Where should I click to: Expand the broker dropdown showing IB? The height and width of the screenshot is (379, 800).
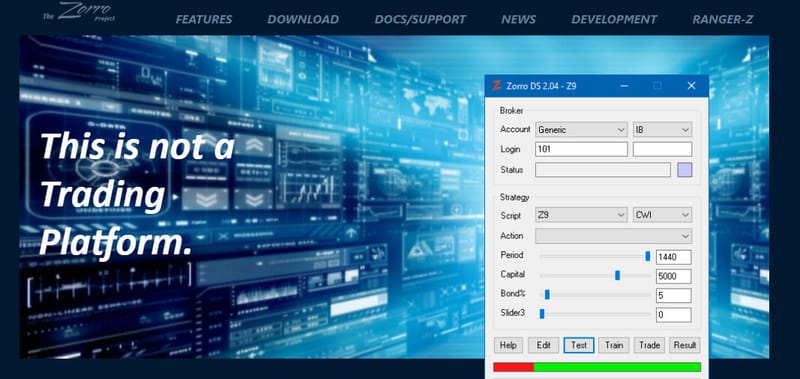(662, 130)
